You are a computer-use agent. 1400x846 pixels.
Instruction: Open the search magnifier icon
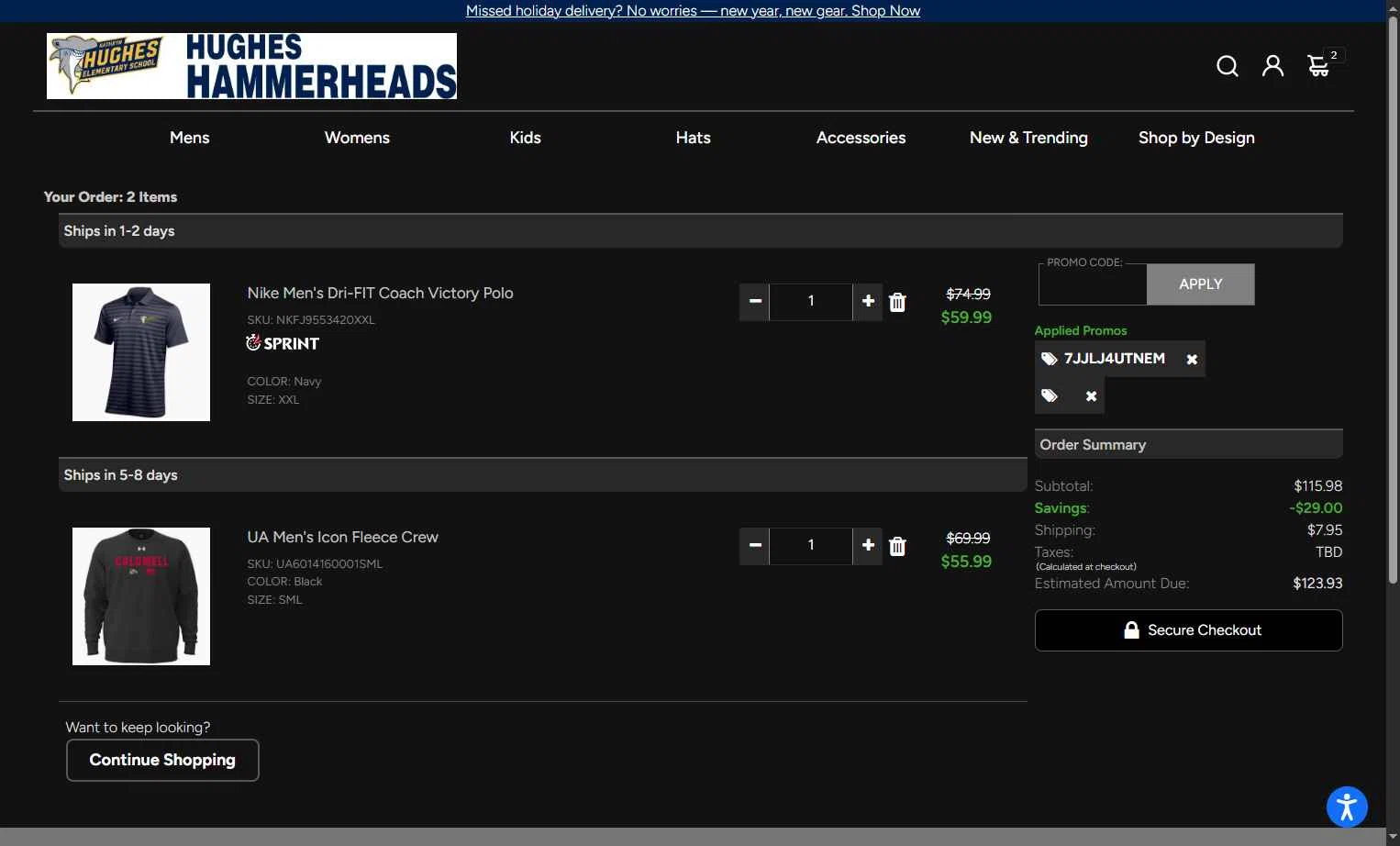[1228, 66]
